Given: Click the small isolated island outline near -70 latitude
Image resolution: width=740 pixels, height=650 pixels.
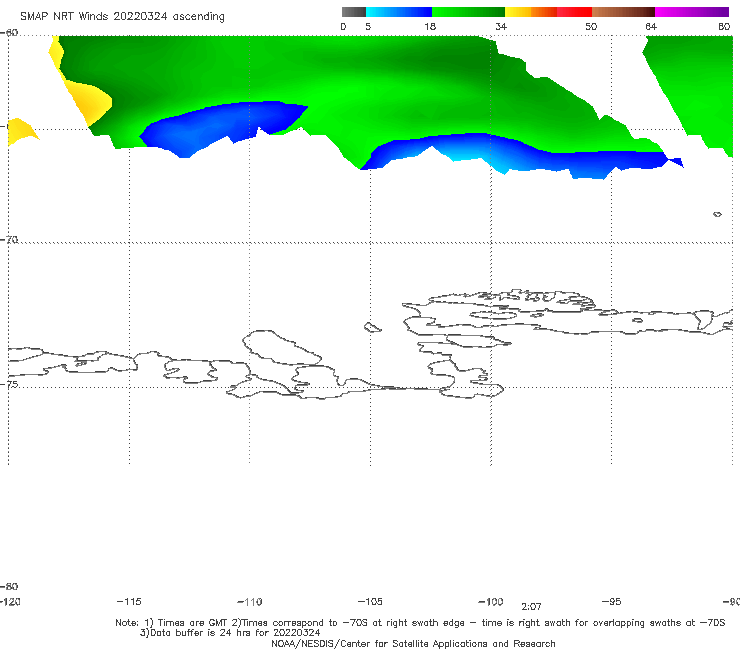Looking at the screenshot, I should point(717,214).
